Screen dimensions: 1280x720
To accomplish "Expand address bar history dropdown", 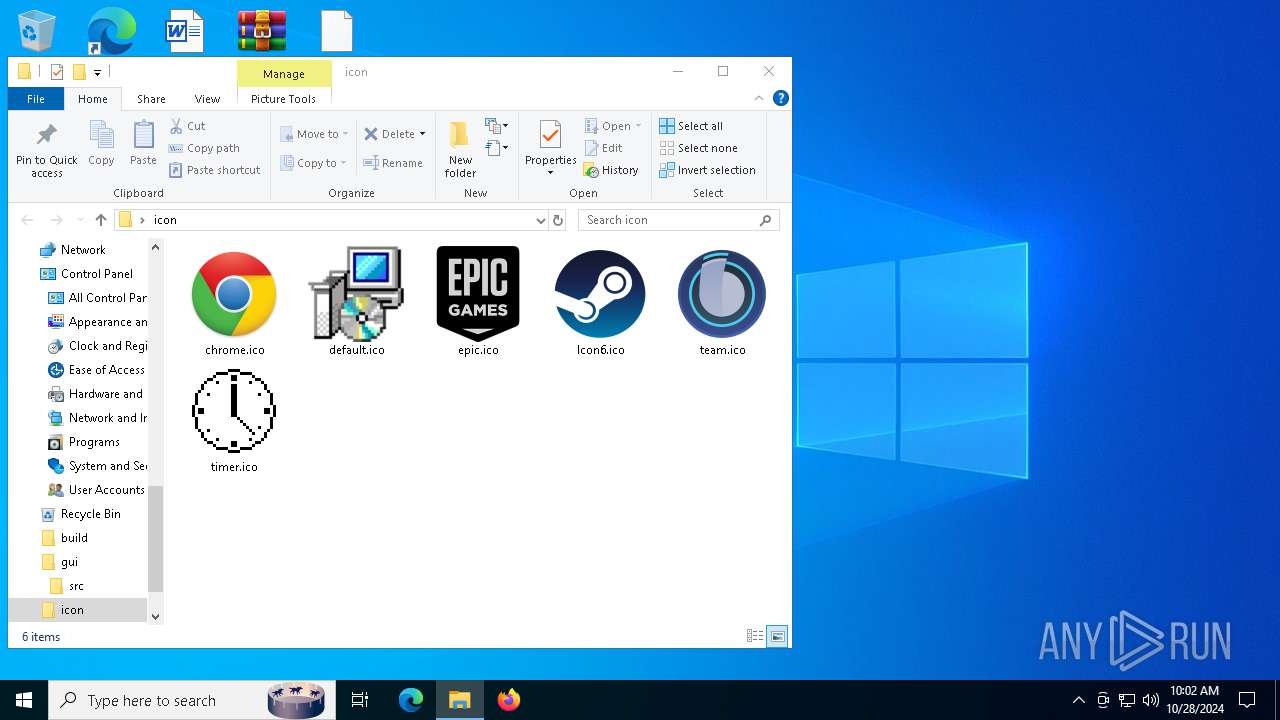I will (x=540, y=220).
